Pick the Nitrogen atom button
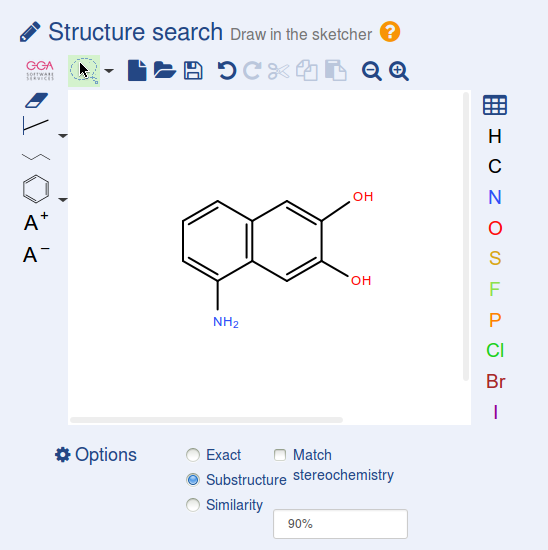This screenshot has height=550, width=548. coord(495,197)
